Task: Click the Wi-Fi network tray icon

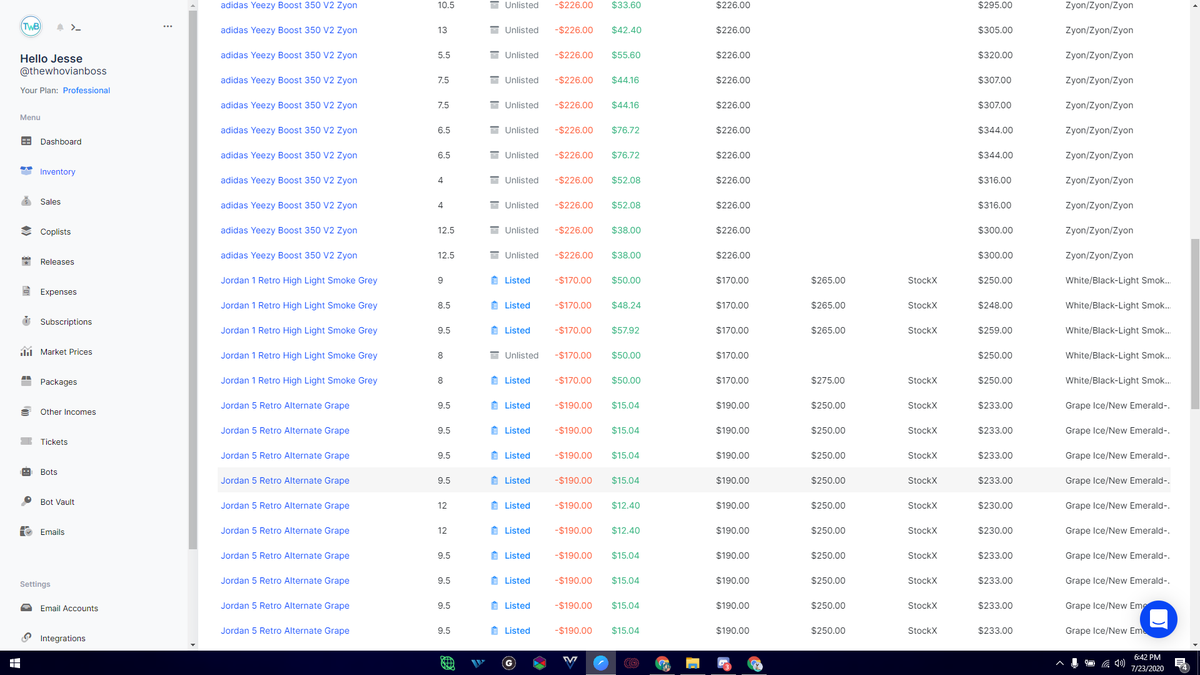Action: (x=1106, y=663)
